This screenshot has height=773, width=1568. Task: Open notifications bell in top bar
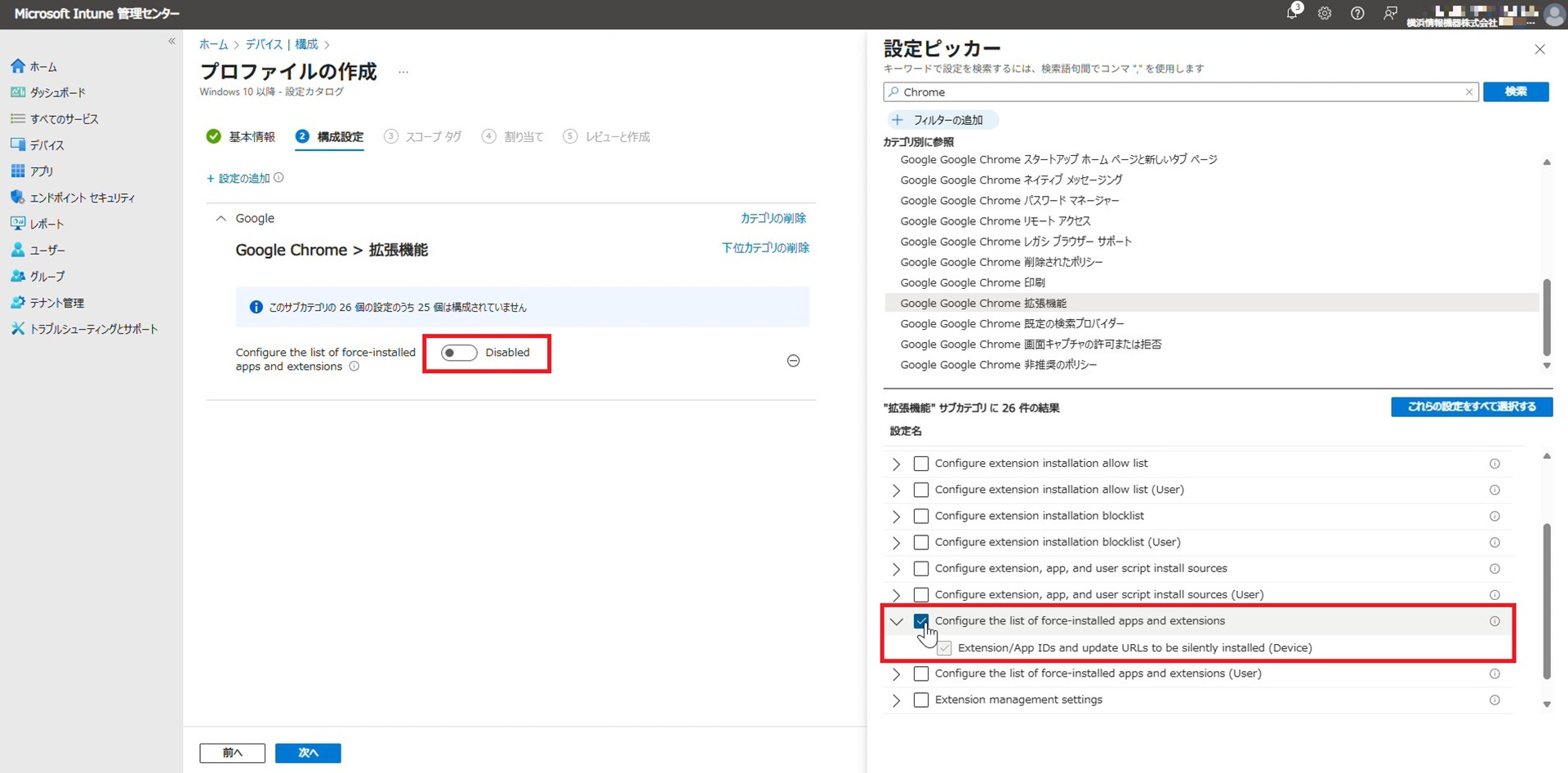[1291, 13]
